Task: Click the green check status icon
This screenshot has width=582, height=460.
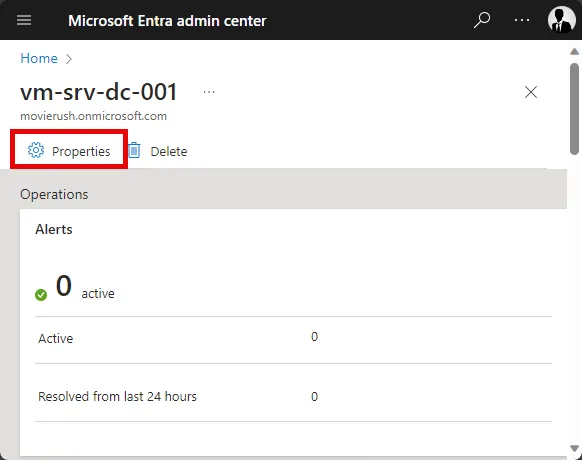Action: 41,295
